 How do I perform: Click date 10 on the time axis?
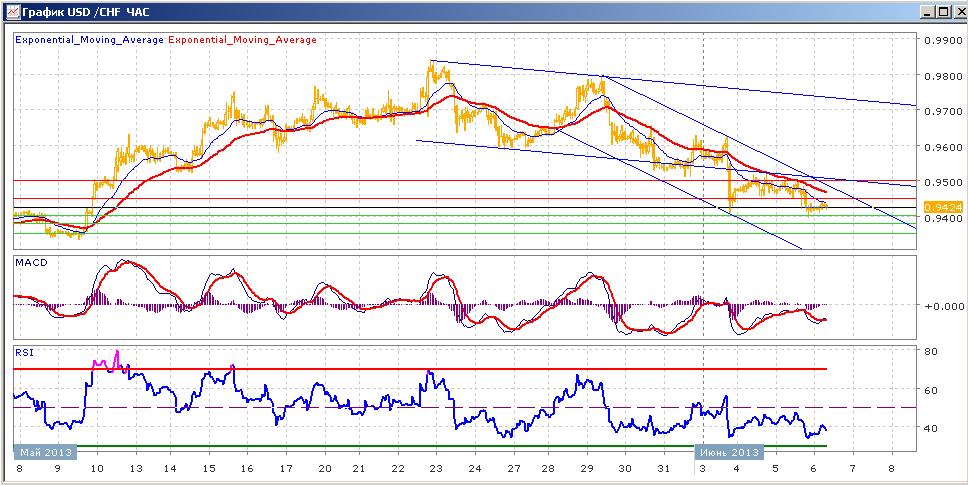(x=98, y=468)
